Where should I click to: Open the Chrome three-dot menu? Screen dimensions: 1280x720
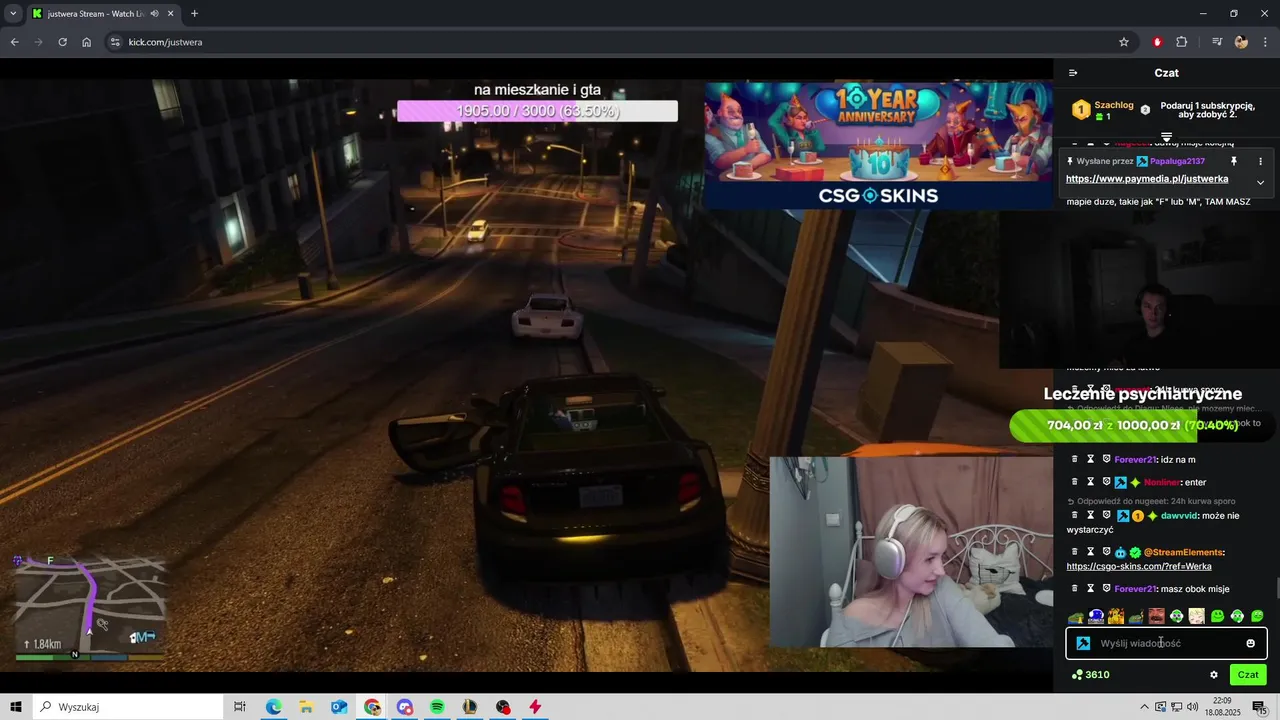1265,42
